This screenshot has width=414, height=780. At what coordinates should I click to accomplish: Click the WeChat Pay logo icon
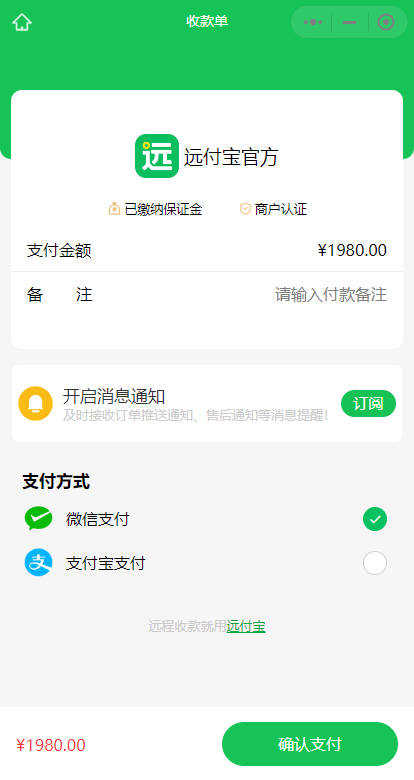[38, 518]
